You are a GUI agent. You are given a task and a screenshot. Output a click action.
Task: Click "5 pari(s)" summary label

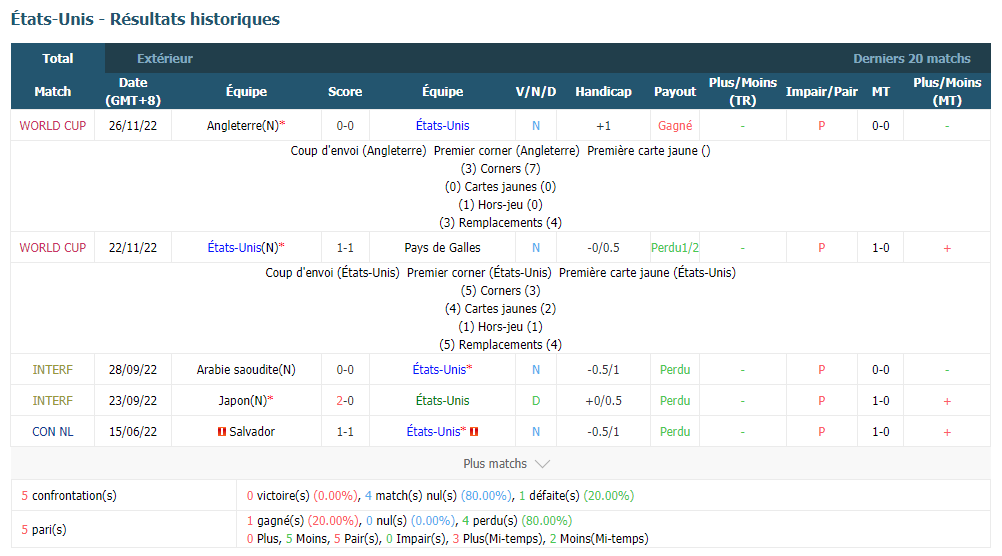tap(43, 530)
